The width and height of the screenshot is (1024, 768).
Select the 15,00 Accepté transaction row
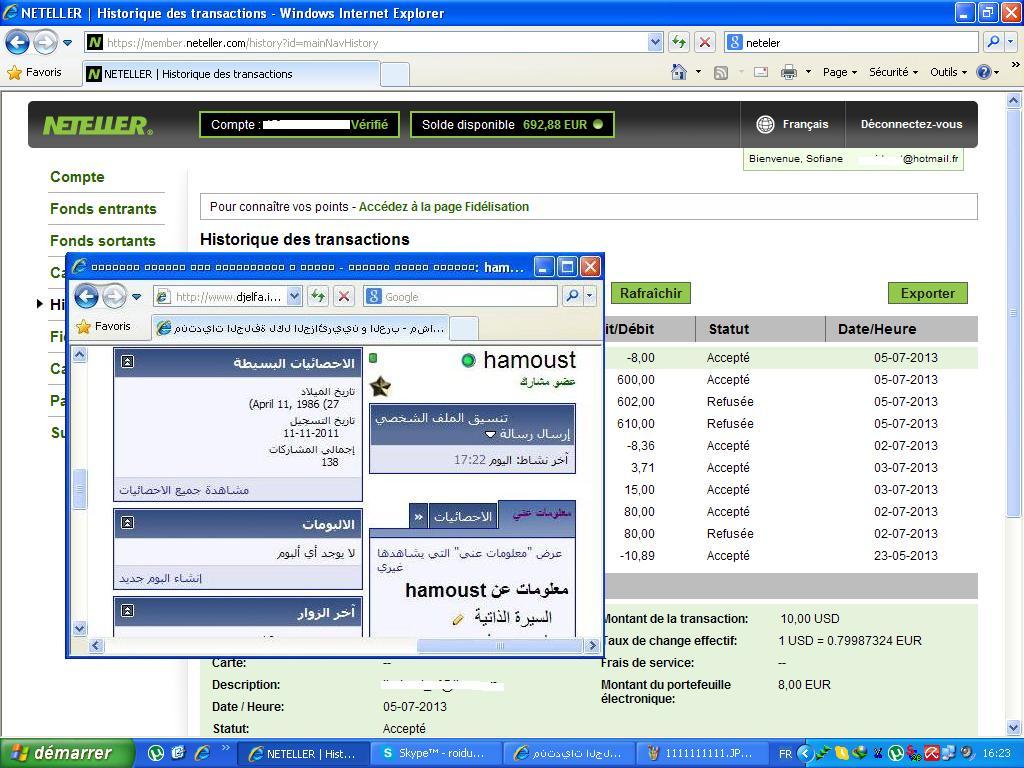(789, 490)
